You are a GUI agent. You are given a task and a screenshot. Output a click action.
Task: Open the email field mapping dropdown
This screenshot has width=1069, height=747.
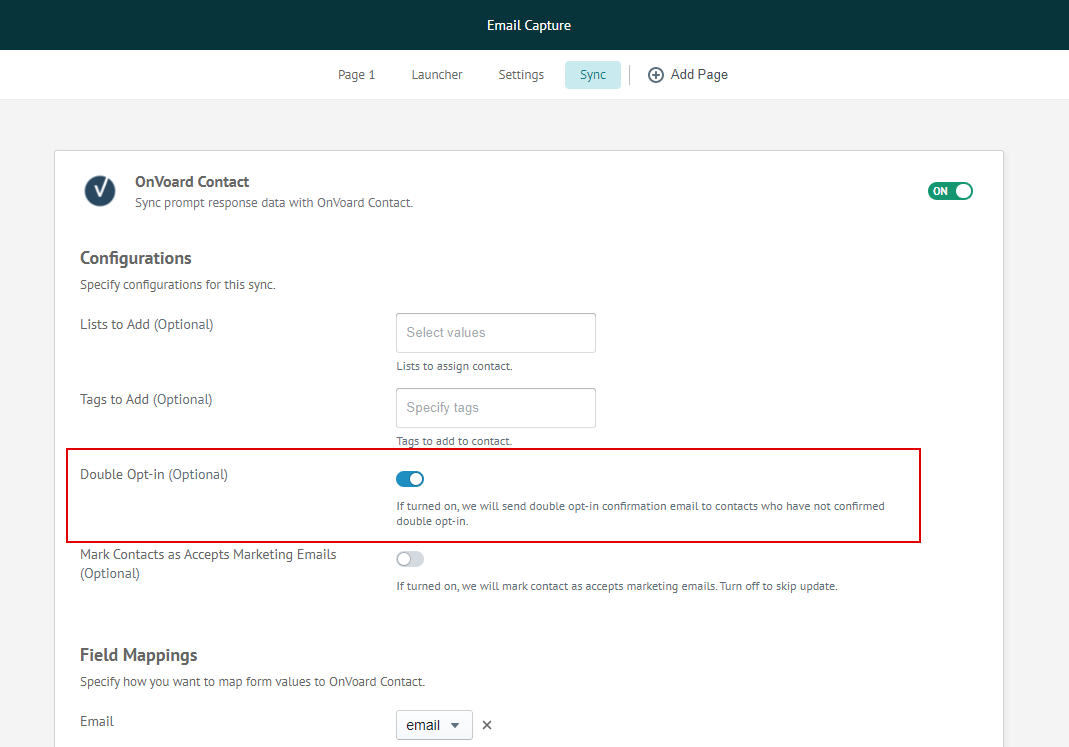point(434,725)
